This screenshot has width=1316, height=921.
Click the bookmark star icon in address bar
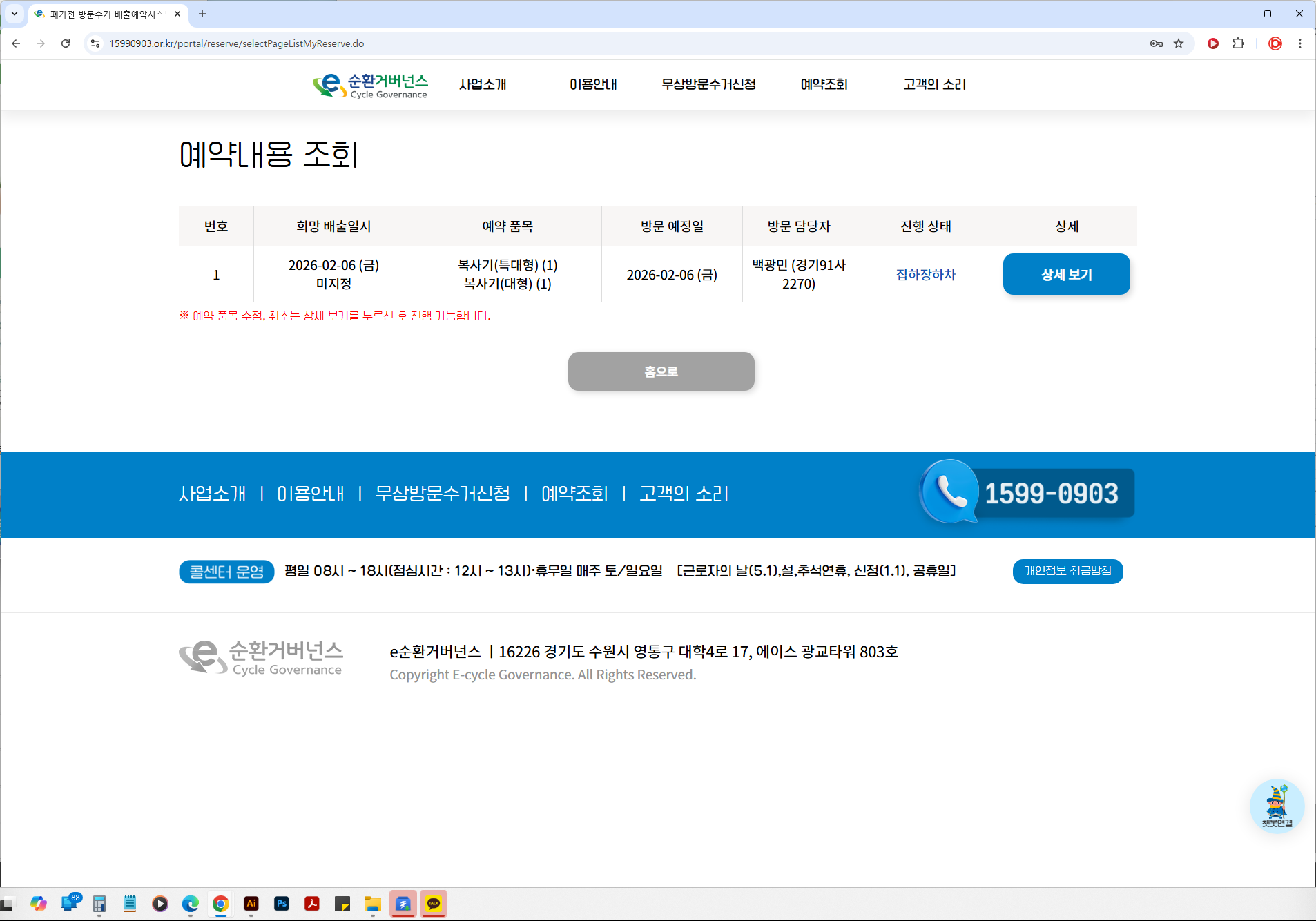(x=1179, y=43)
